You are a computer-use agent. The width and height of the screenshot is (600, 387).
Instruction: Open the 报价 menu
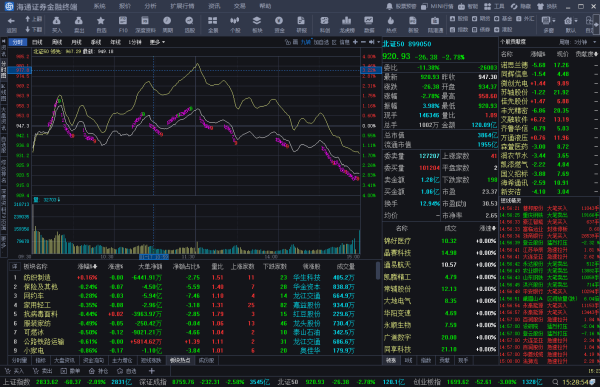click(125, 6)
